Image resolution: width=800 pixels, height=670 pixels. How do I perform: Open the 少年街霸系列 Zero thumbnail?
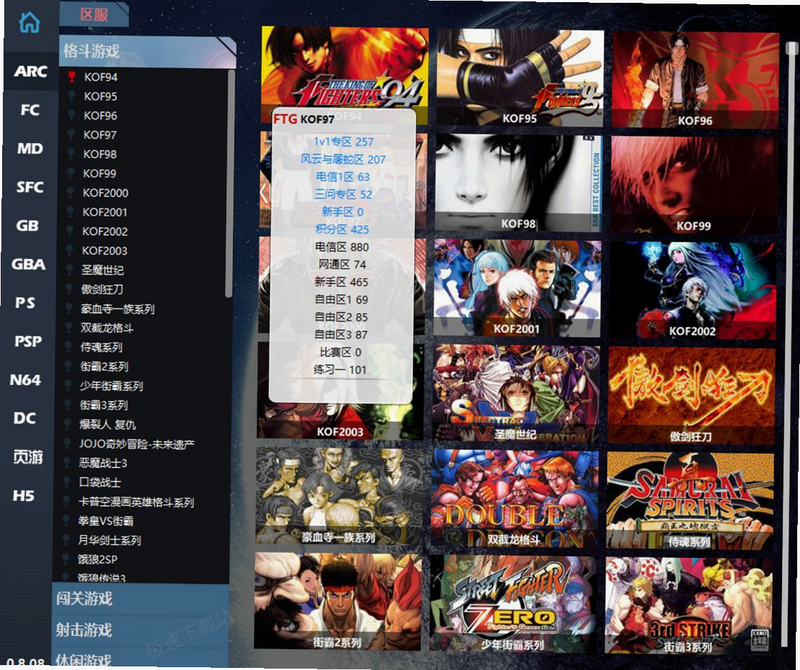point(512,604)
